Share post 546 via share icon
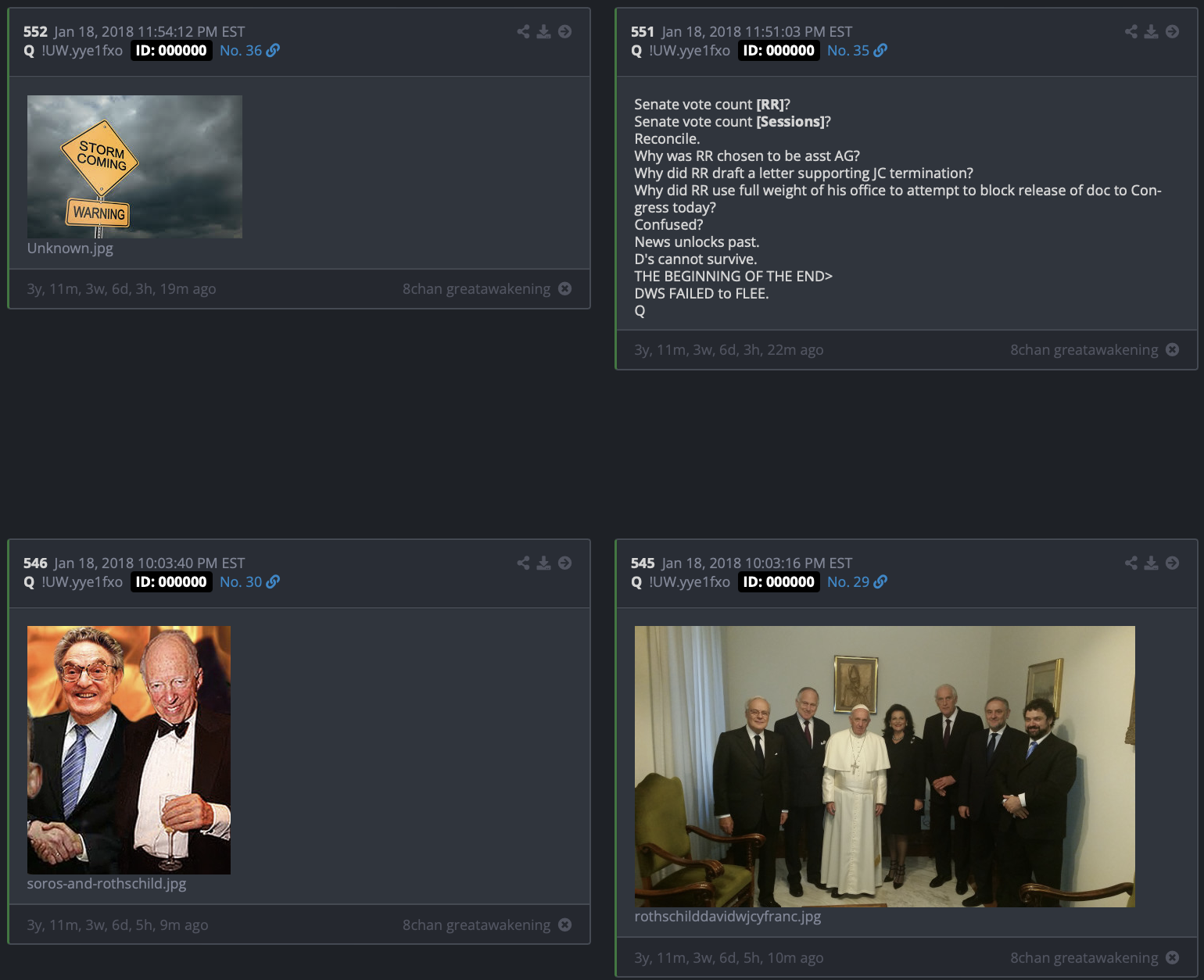 click(523, 563)
